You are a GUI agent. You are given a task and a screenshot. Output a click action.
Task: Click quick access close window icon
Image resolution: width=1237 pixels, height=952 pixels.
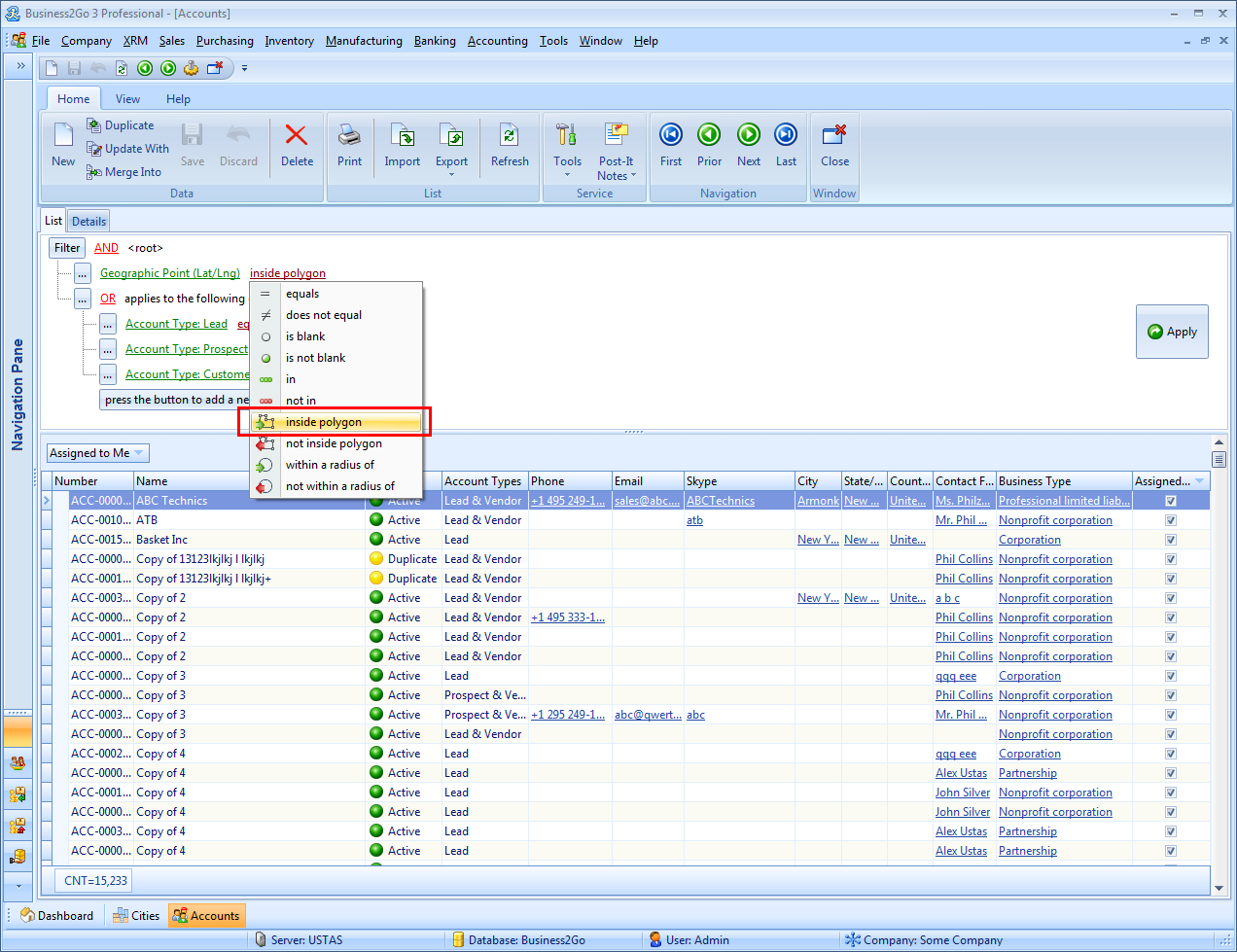215,68
